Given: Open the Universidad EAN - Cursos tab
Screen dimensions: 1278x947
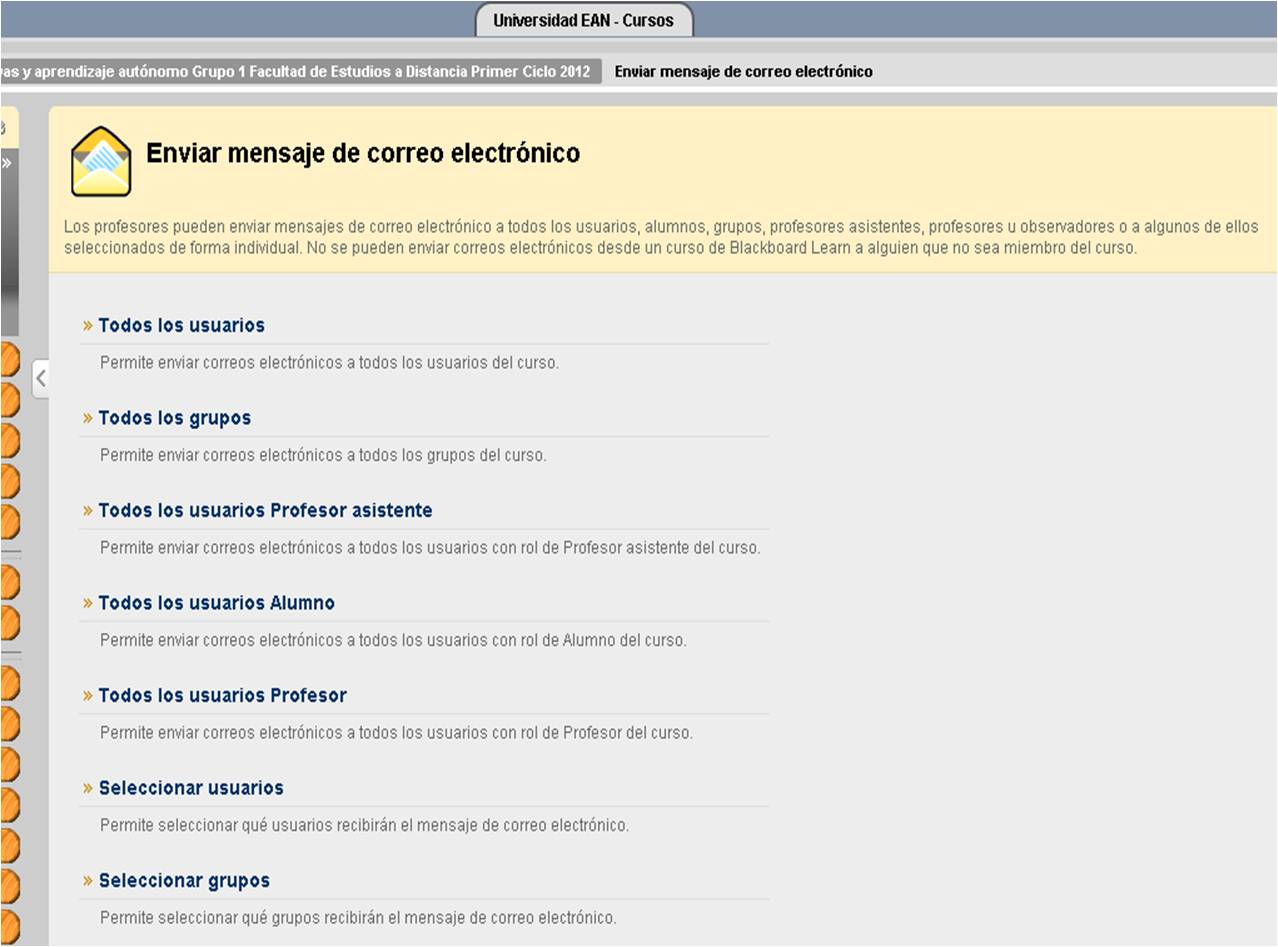Looking at the screenshot, I should (583, 20).
